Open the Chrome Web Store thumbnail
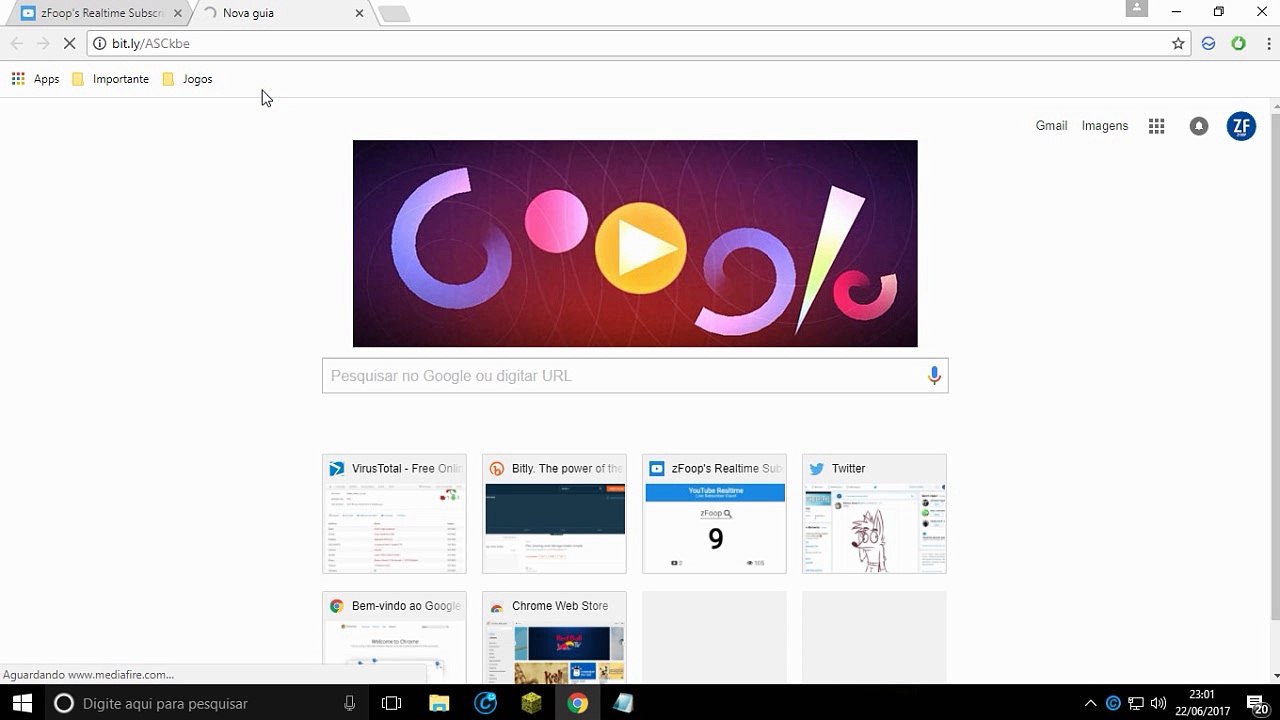1280x720 pixels. tap(554, 637)
